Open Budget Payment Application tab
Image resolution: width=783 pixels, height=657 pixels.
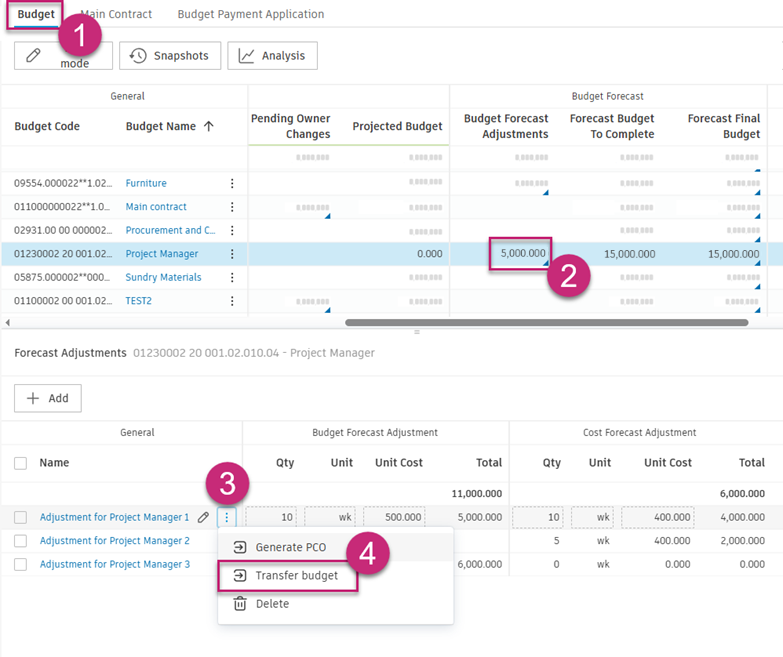[x=251, y=14]
